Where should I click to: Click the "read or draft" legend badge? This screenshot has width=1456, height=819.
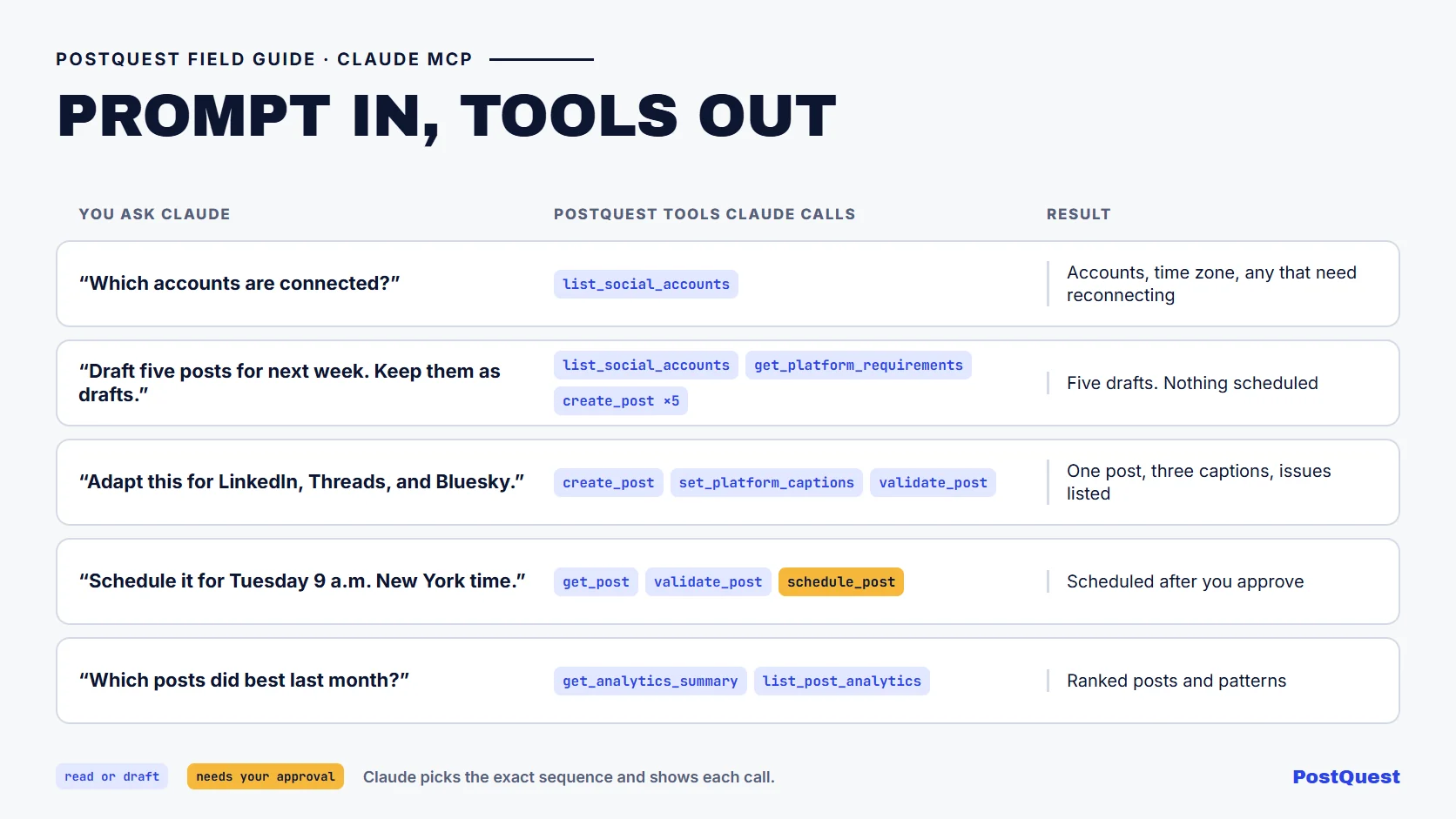[111, 776]
